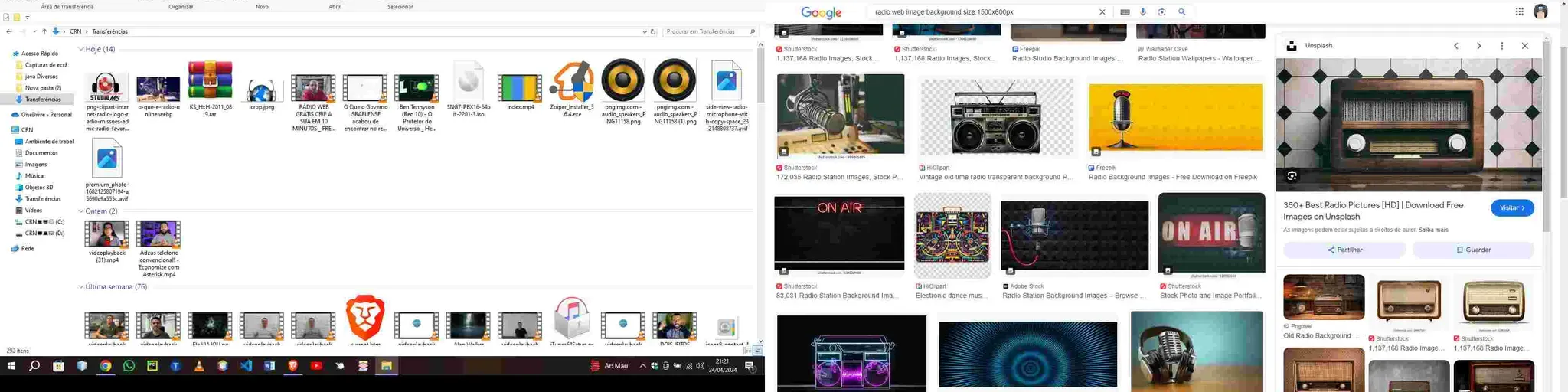Open Visual Studio Code from the taskbar
Image resolution: width=1568 pixels, height=392 pixels.
(x=246, y=366)
